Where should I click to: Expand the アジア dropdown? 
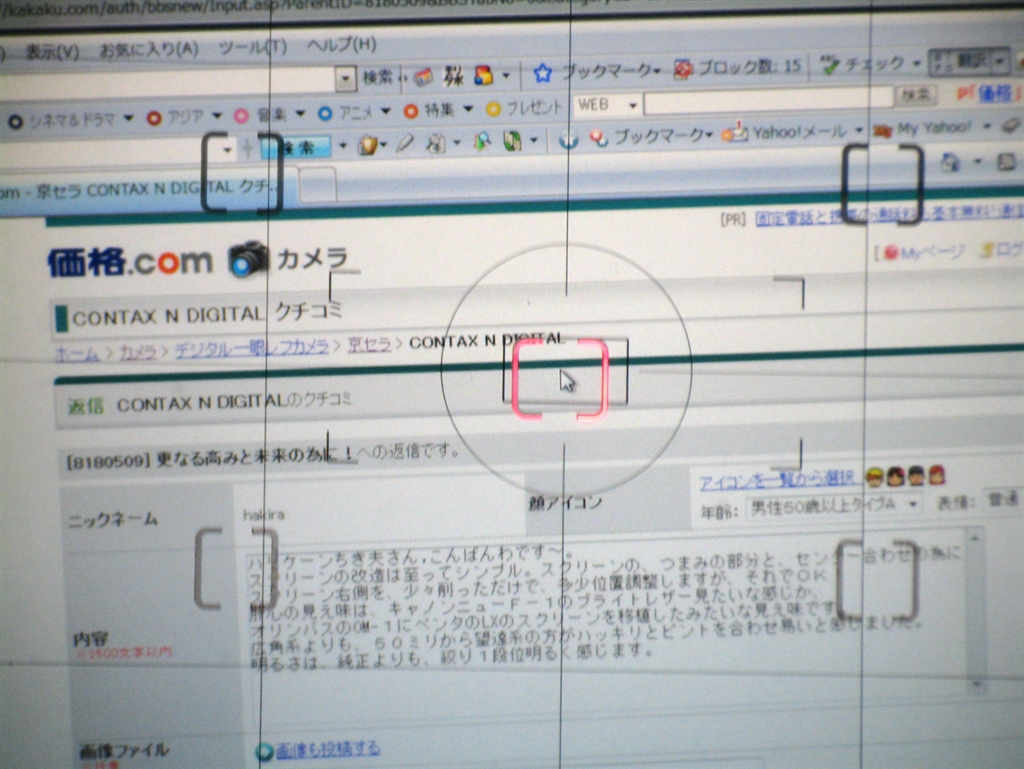pyautogui.click(x=217, y=116)
